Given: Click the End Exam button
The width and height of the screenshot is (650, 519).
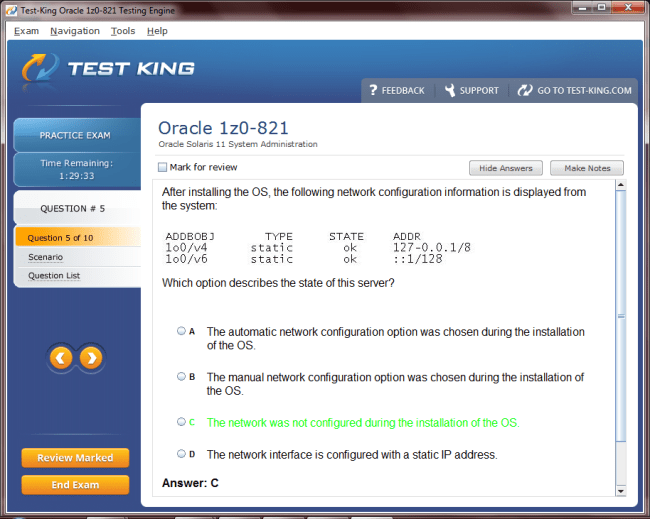Looking at the screenshot, I should tap(75, 485).
